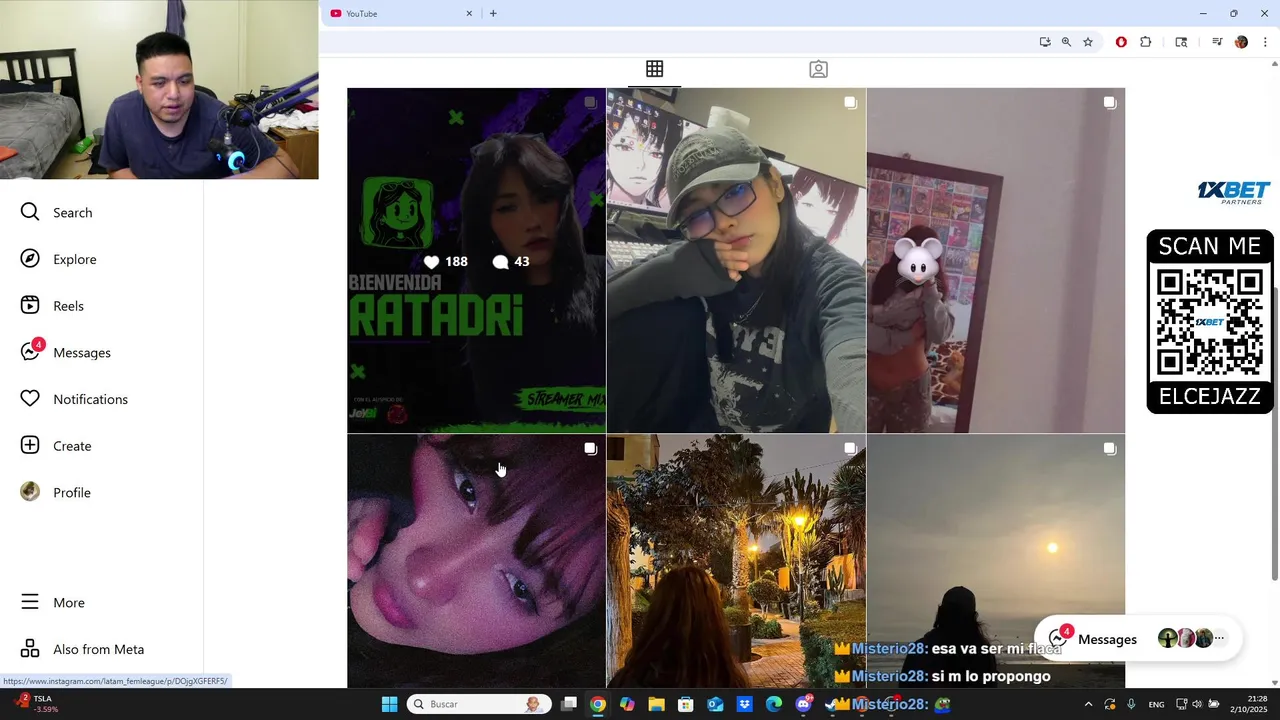Open the media controls music icon
This screenshot has width=1280, height=720.
pyautogui.click(x=1217, y=42)
